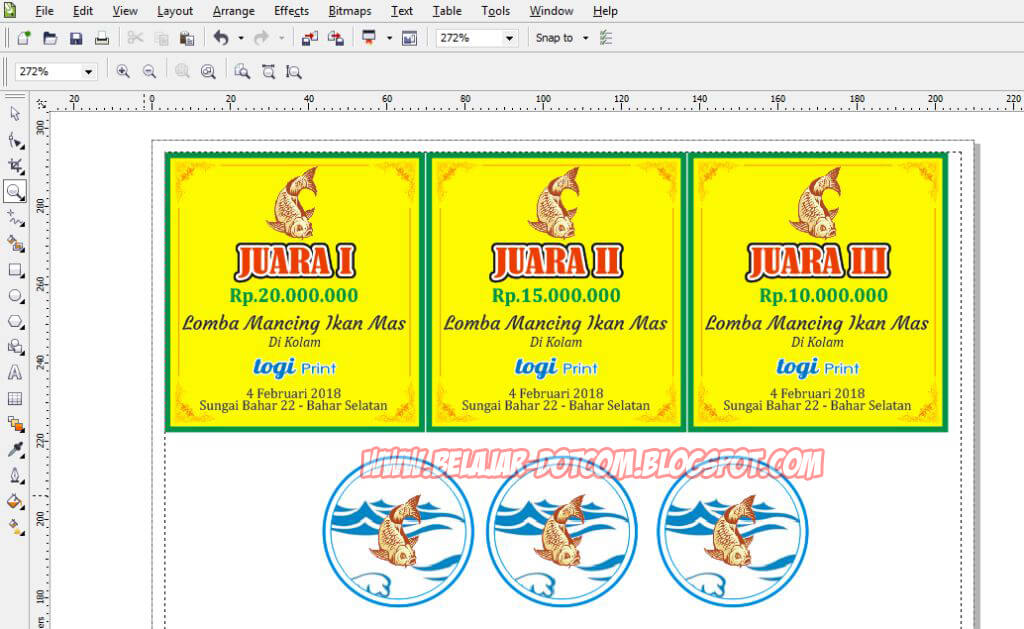Click the Export icon on the toolbar
Image resolution: width=1024 pixels, height=629 pixels.
[337, 37]
